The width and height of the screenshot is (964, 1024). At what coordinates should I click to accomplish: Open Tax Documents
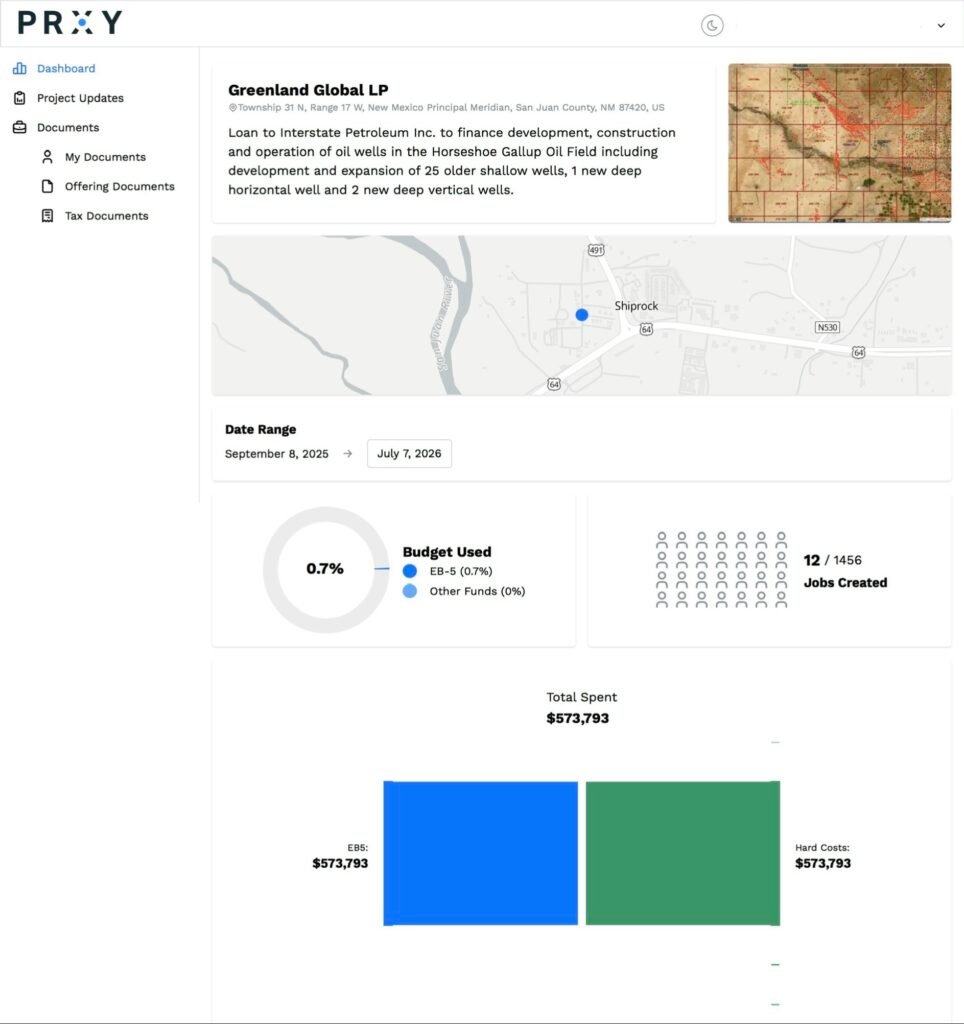[106, 216]
